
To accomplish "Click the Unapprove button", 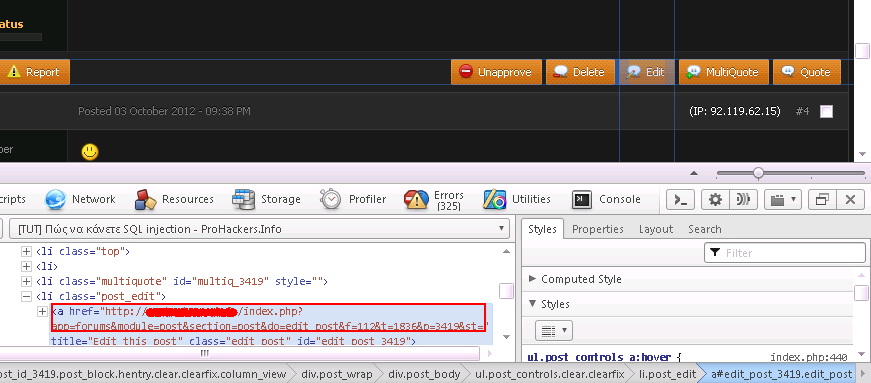I will tap(496, 72).
